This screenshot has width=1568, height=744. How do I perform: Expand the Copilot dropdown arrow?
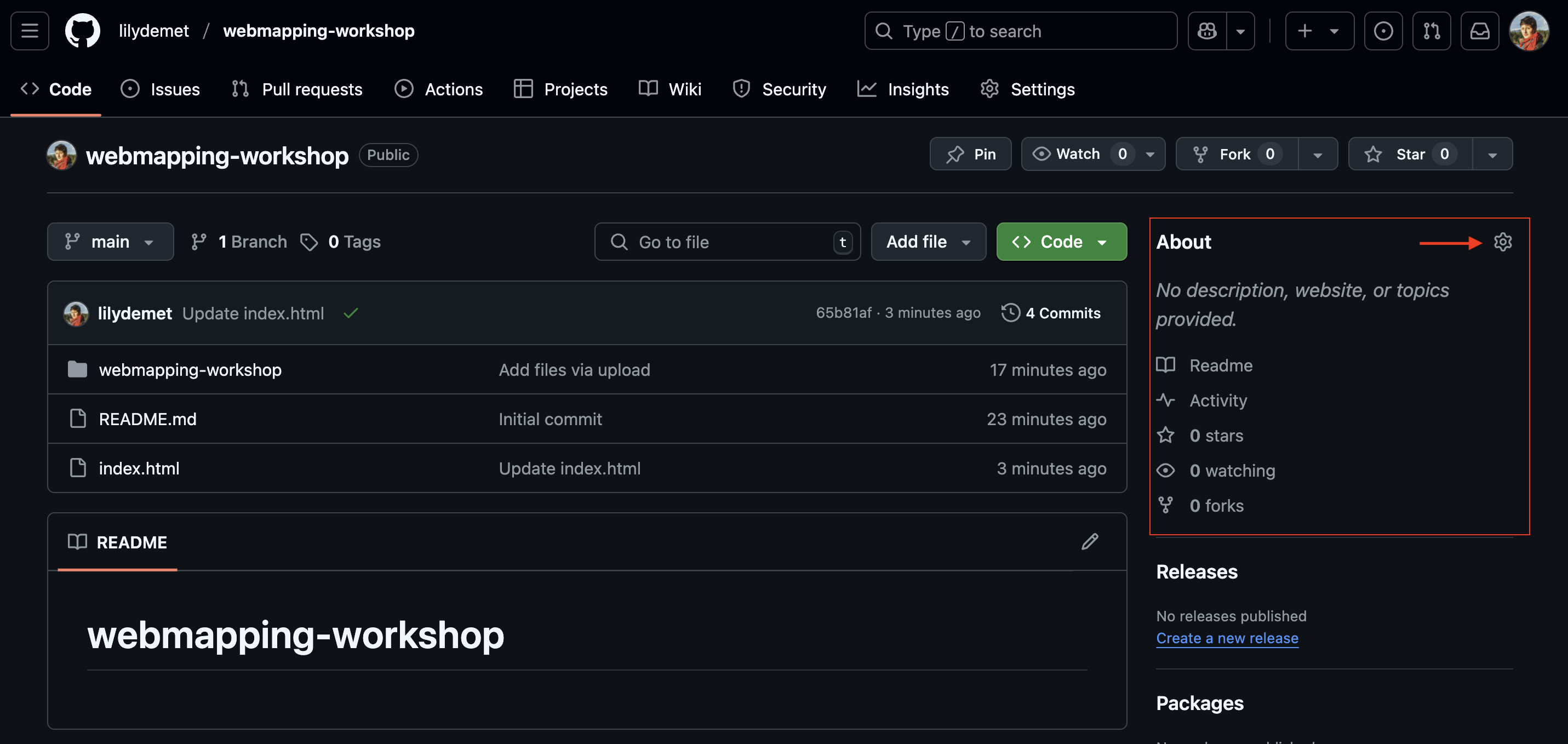1240,31
